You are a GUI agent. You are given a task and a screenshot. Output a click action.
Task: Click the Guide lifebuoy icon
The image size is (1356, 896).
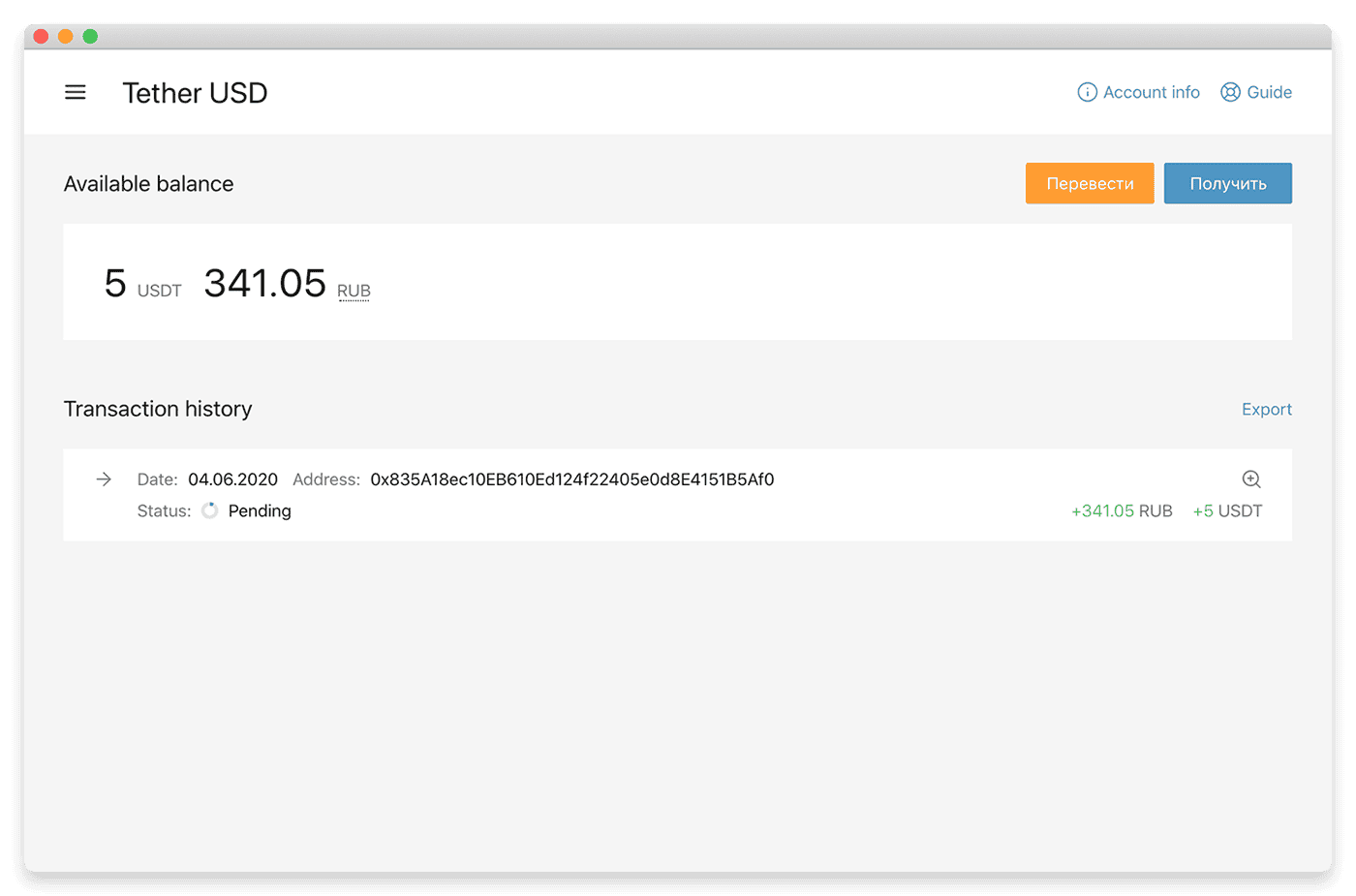(x=1230, y=92)
